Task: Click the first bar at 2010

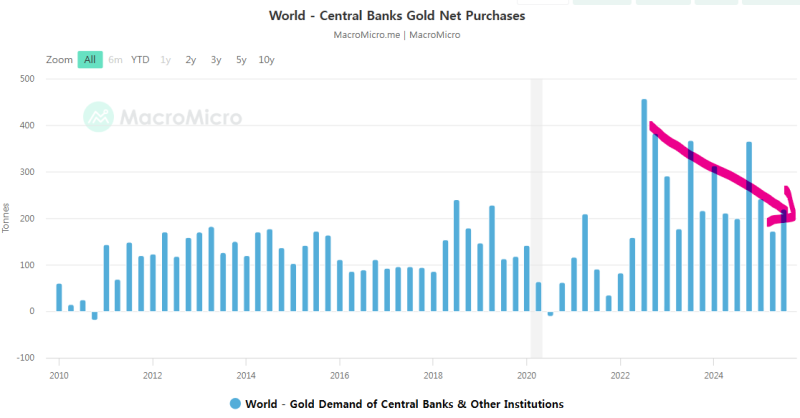Action: pyautogui.click(x=59, y=298)
